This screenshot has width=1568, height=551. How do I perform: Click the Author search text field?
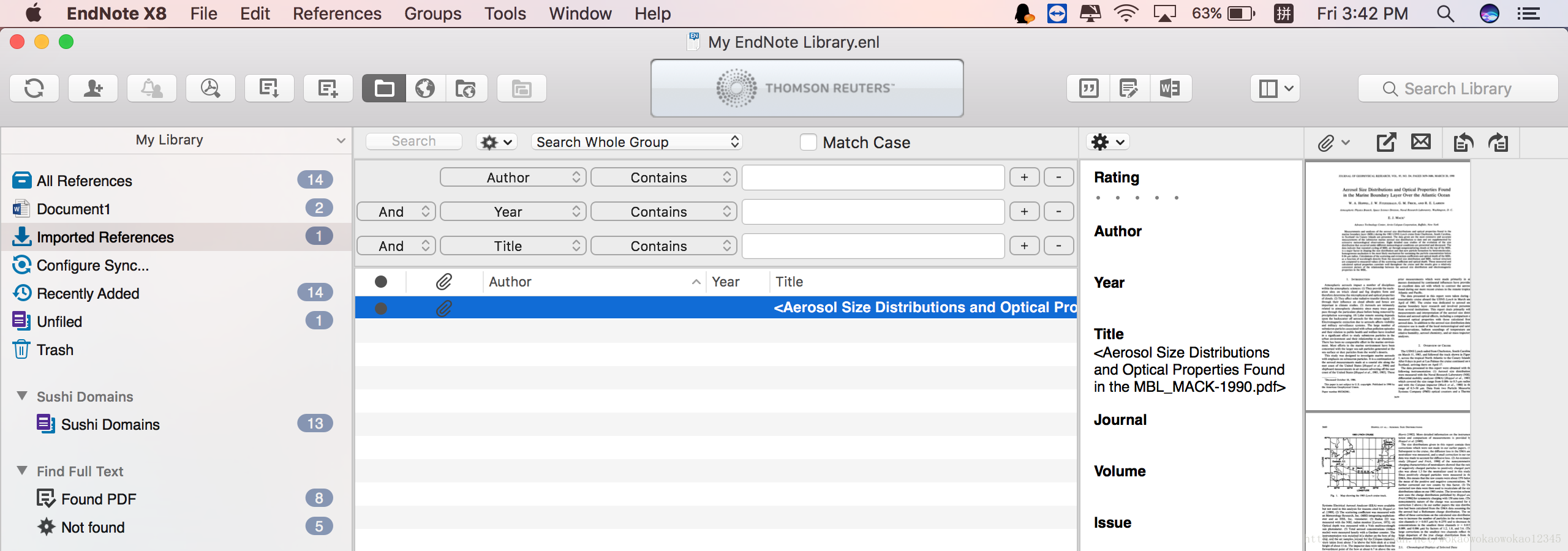[873, 178]
